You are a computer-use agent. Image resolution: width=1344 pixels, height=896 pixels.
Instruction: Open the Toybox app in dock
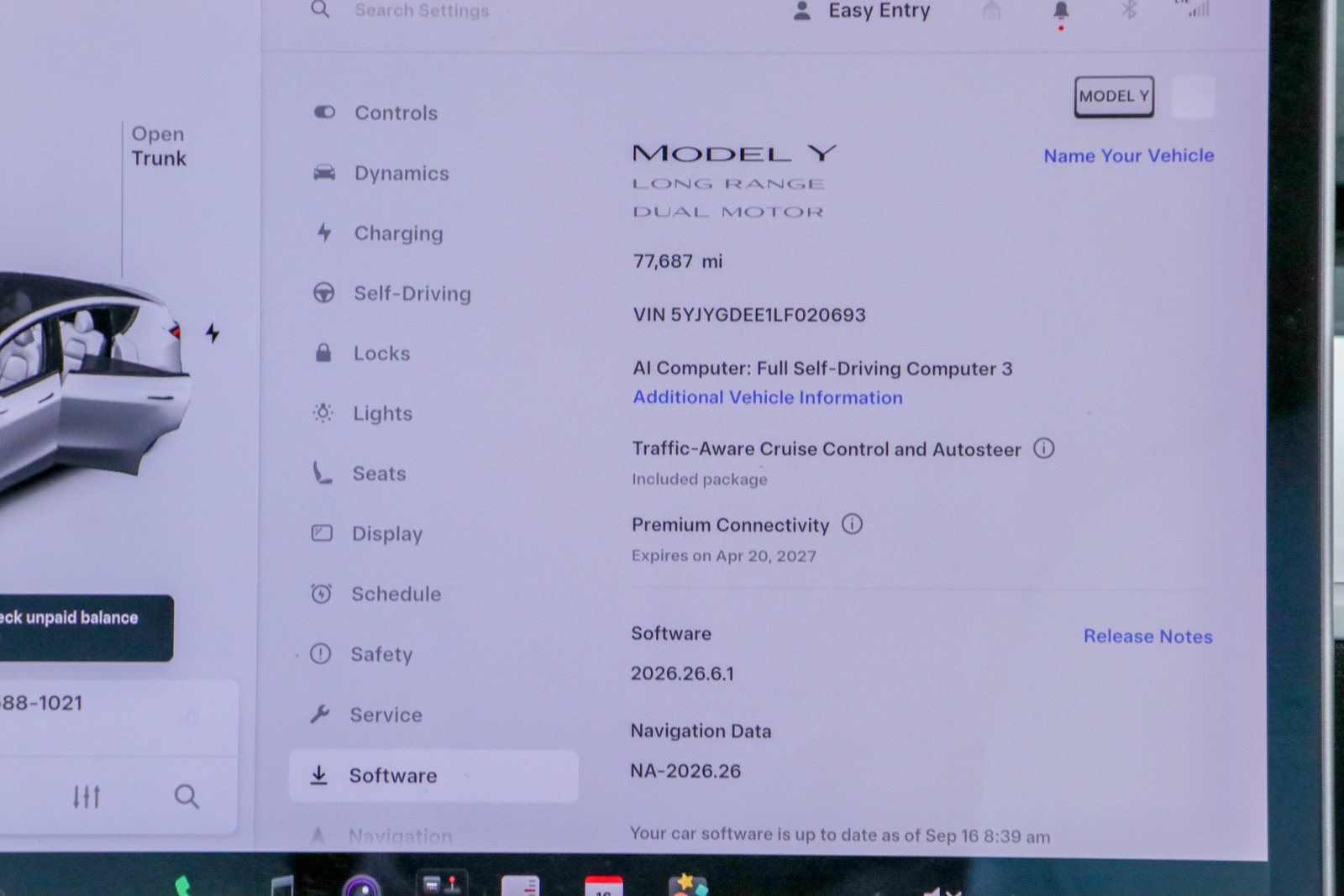[687, 885]
